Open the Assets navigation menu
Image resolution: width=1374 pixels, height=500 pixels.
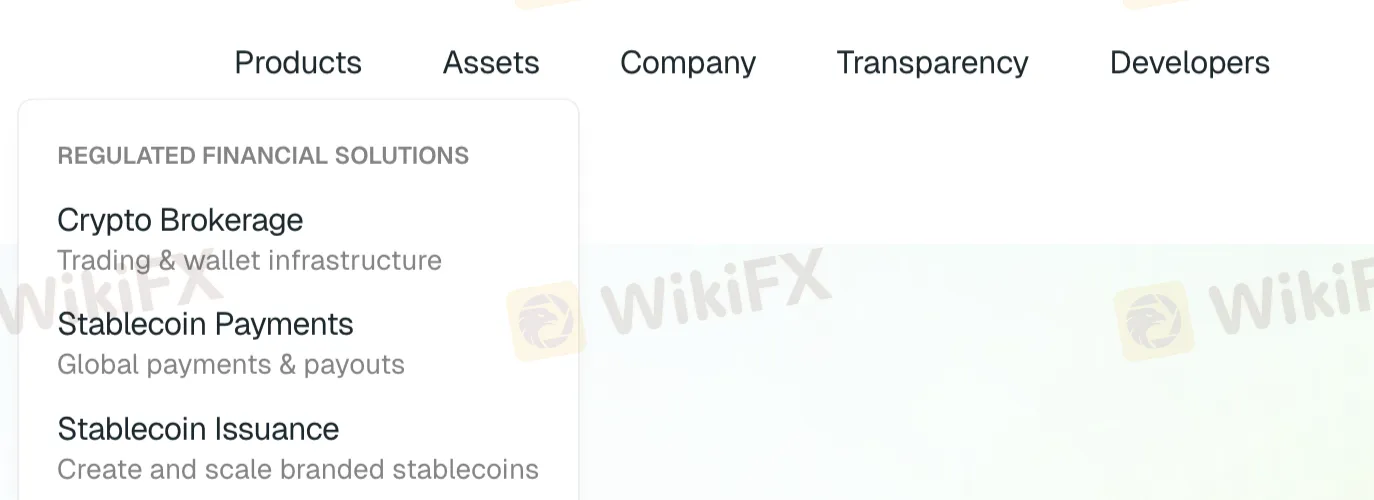tap(491, 63)
